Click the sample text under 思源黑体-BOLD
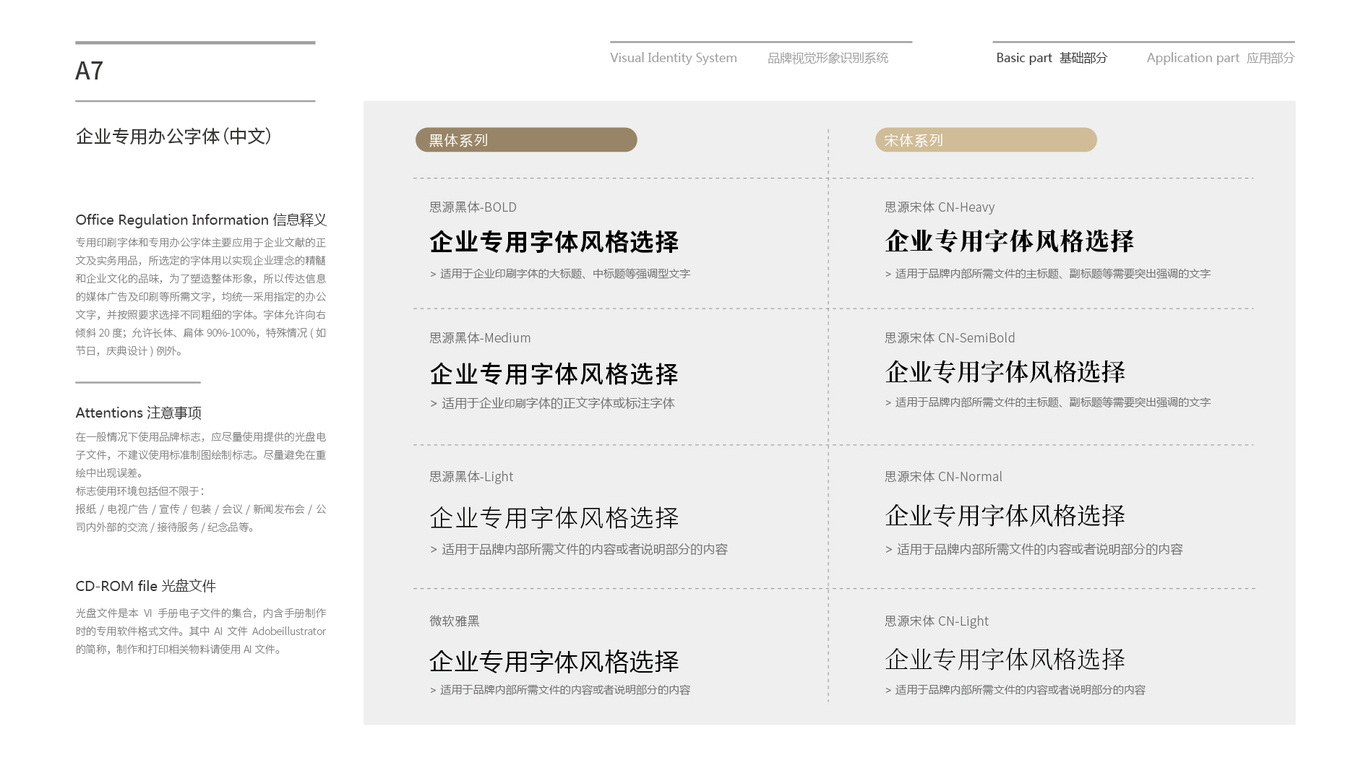This screenshot has height=768, width=1366. (554, 242)
